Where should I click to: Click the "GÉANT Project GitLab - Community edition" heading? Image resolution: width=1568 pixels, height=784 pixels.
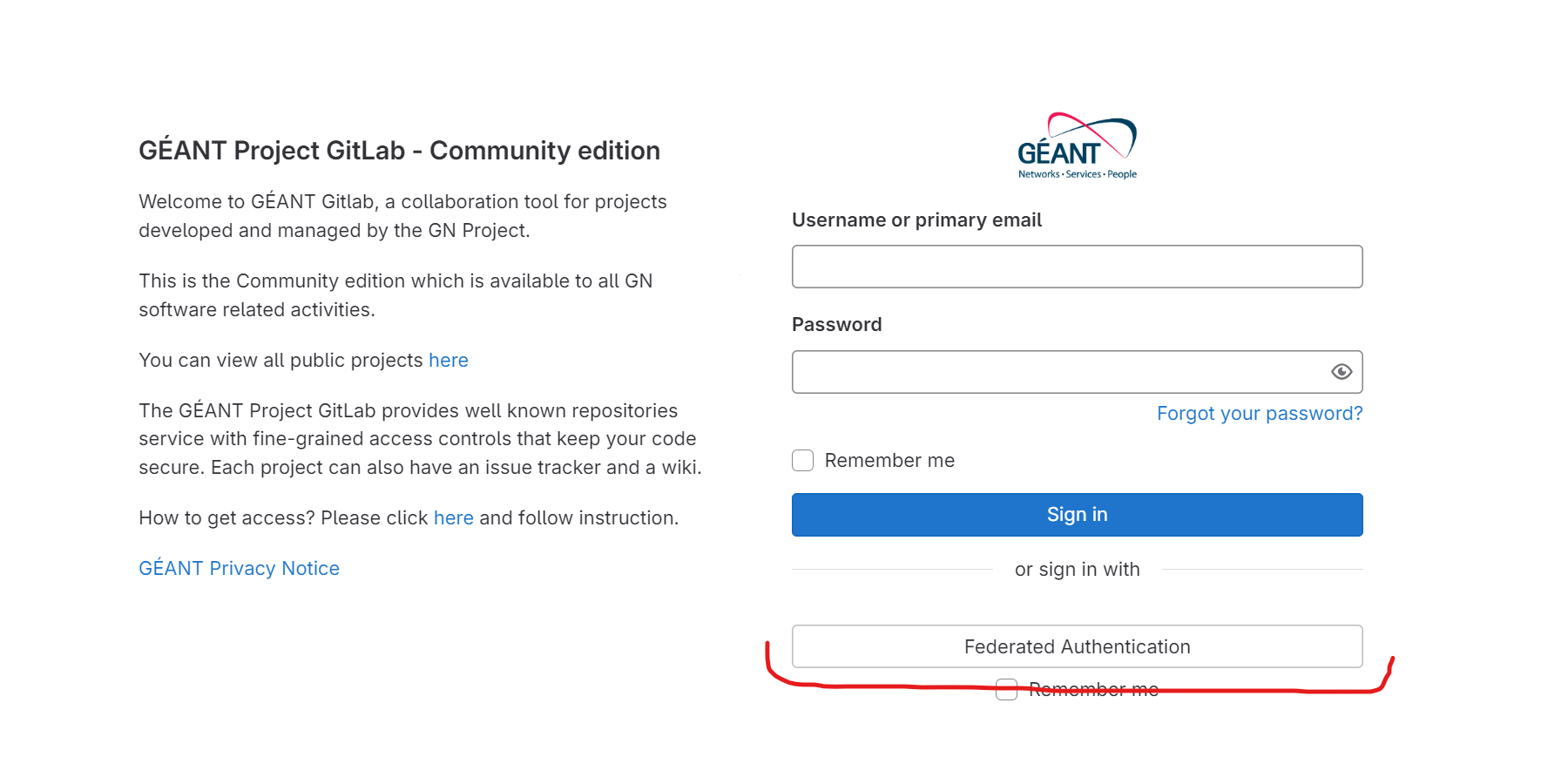point(399,151)
